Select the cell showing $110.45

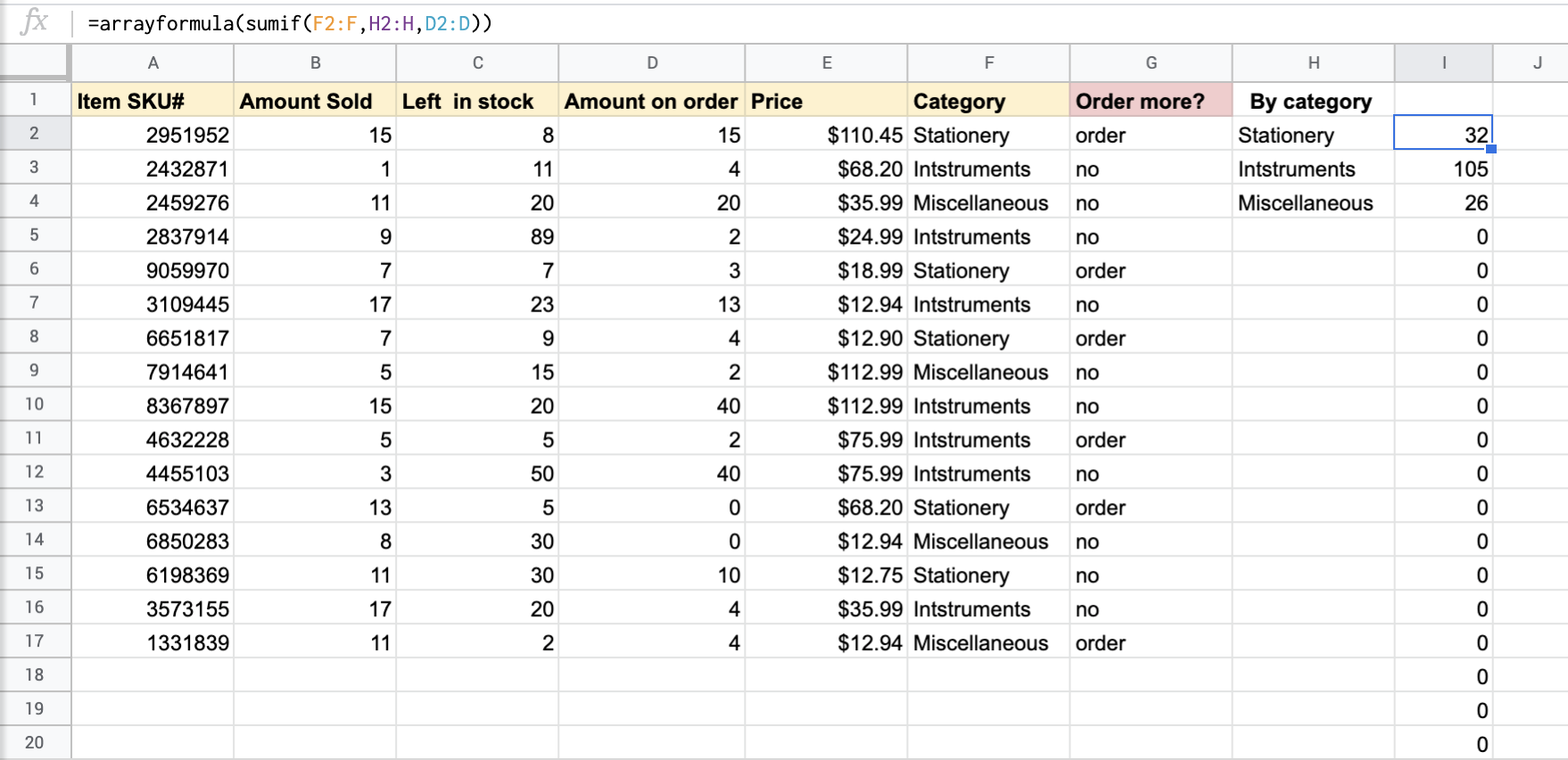[825, 135]
